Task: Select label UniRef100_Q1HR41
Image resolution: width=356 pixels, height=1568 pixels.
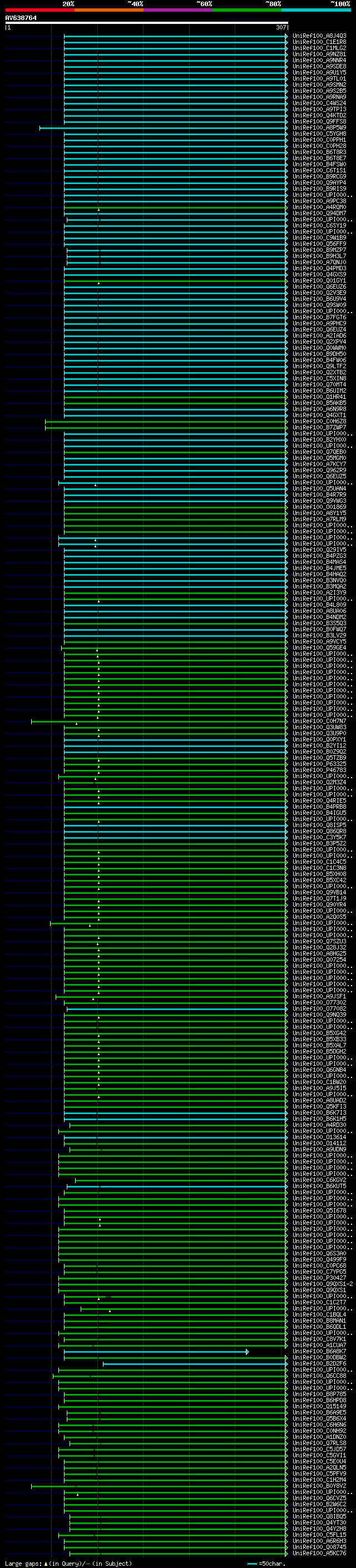Action: 319,397
